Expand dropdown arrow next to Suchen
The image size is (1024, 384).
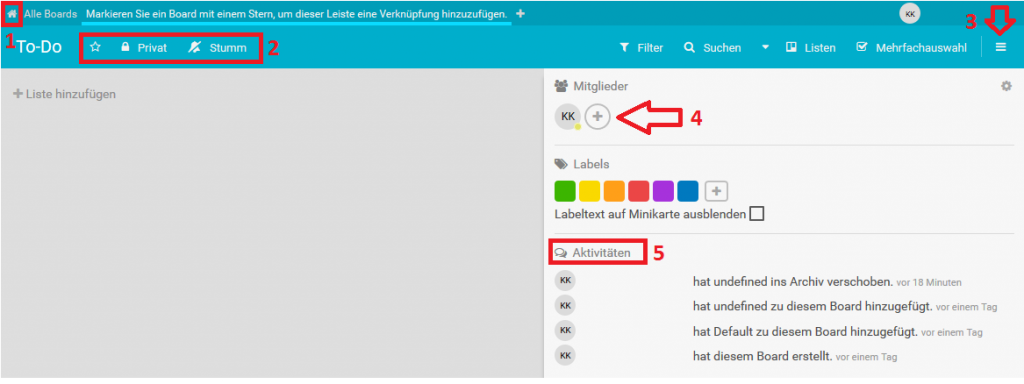(x=766, y=48)
